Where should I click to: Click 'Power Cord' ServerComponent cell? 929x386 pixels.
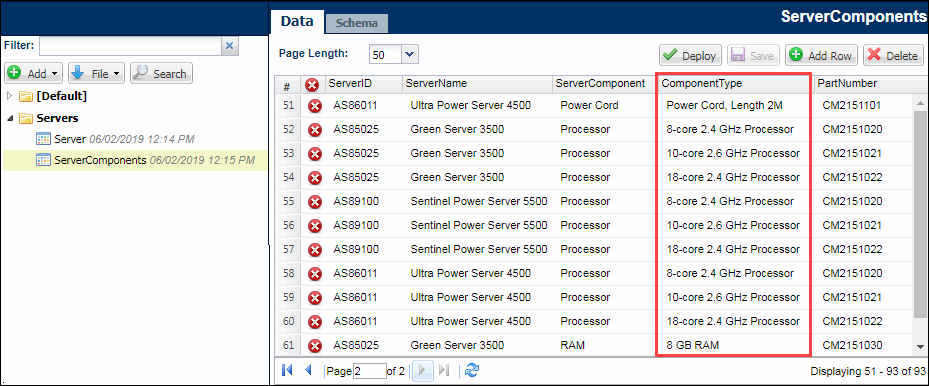tap(589, 106)
